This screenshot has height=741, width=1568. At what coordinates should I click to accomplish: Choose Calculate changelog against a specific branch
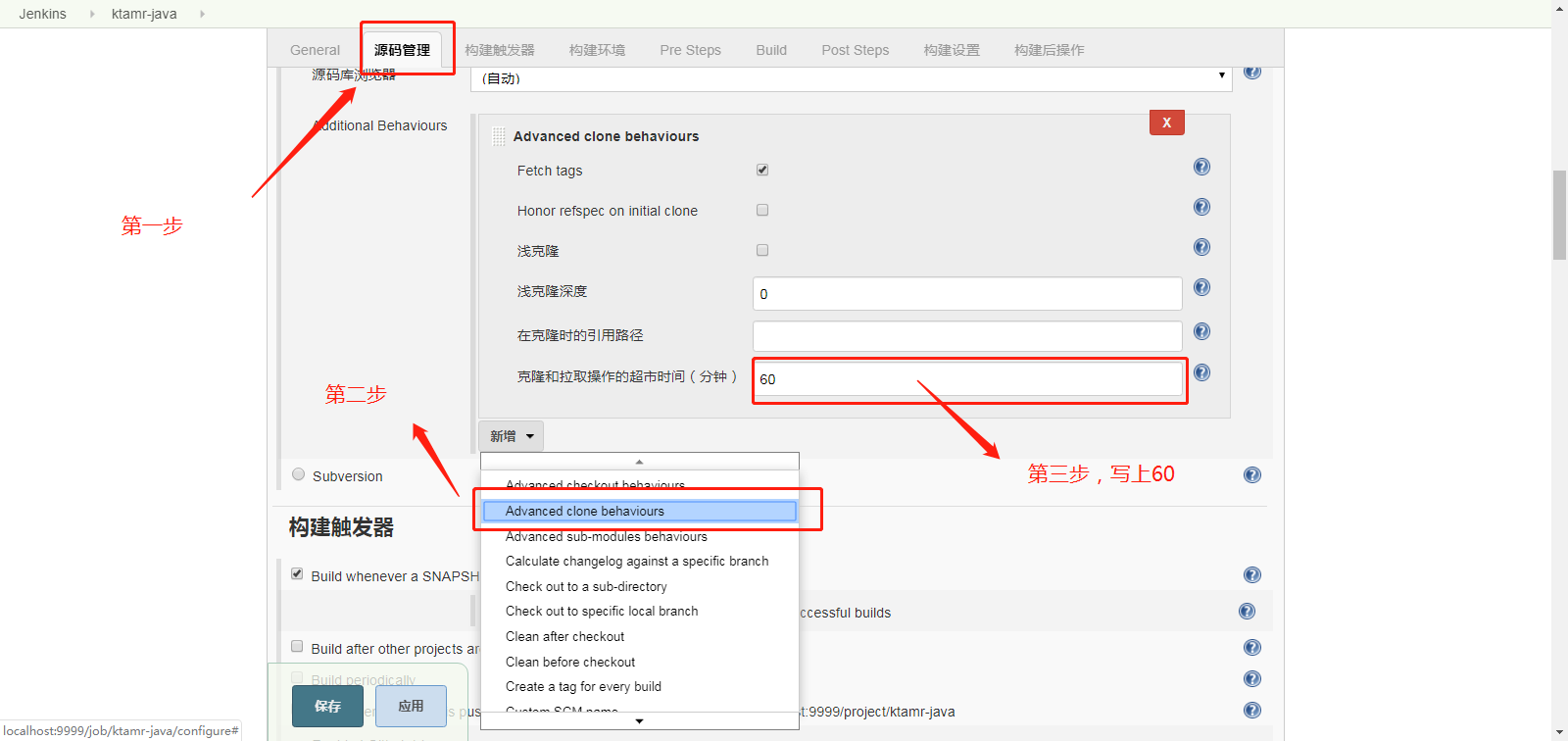coord(639,561)
